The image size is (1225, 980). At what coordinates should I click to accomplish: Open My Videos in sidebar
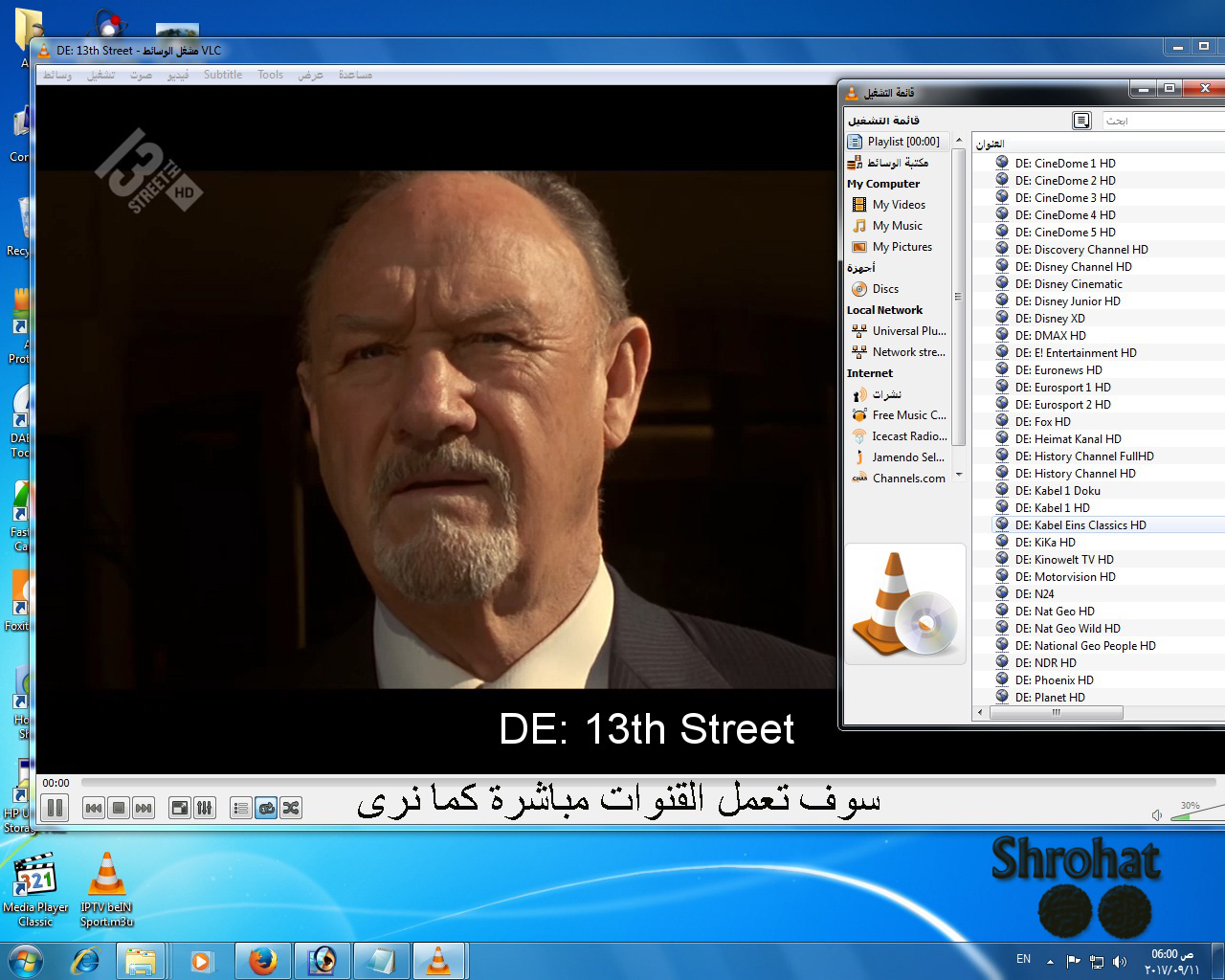tap(898, 204)
